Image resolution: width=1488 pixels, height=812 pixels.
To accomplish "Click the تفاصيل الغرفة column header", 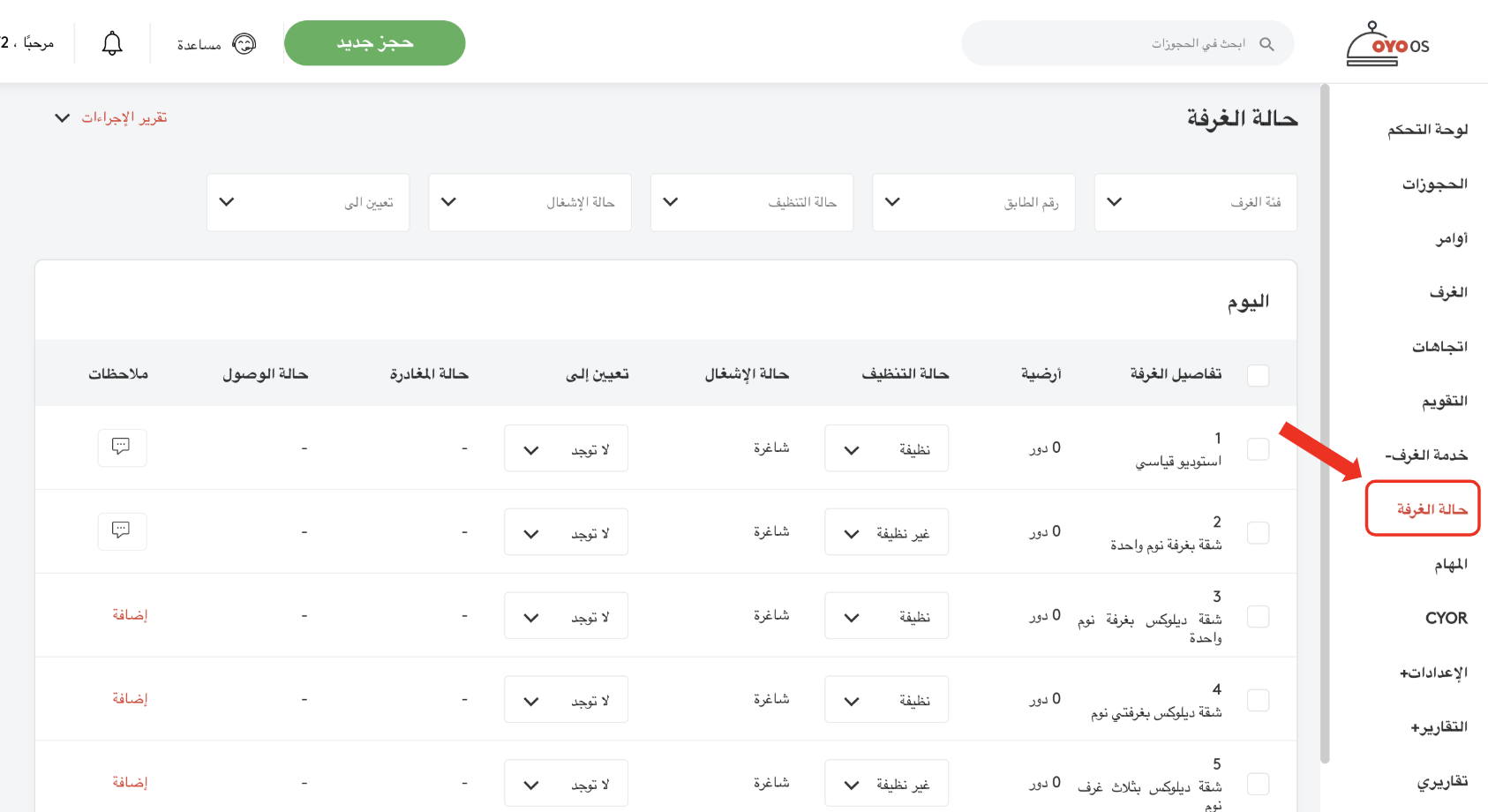I will (1176, 374).
